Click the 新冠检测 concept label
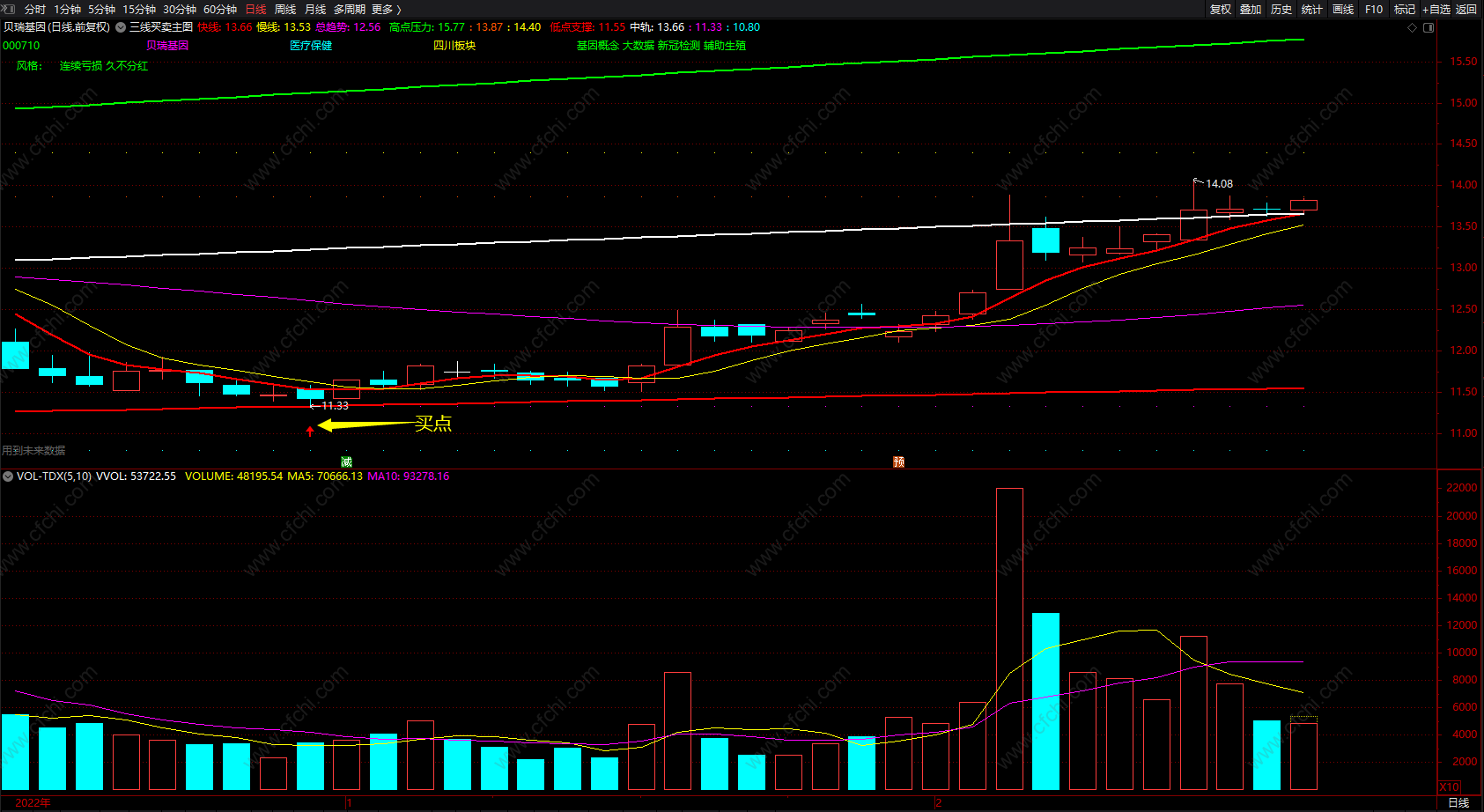1484x812 pixels. click(679, 46)
